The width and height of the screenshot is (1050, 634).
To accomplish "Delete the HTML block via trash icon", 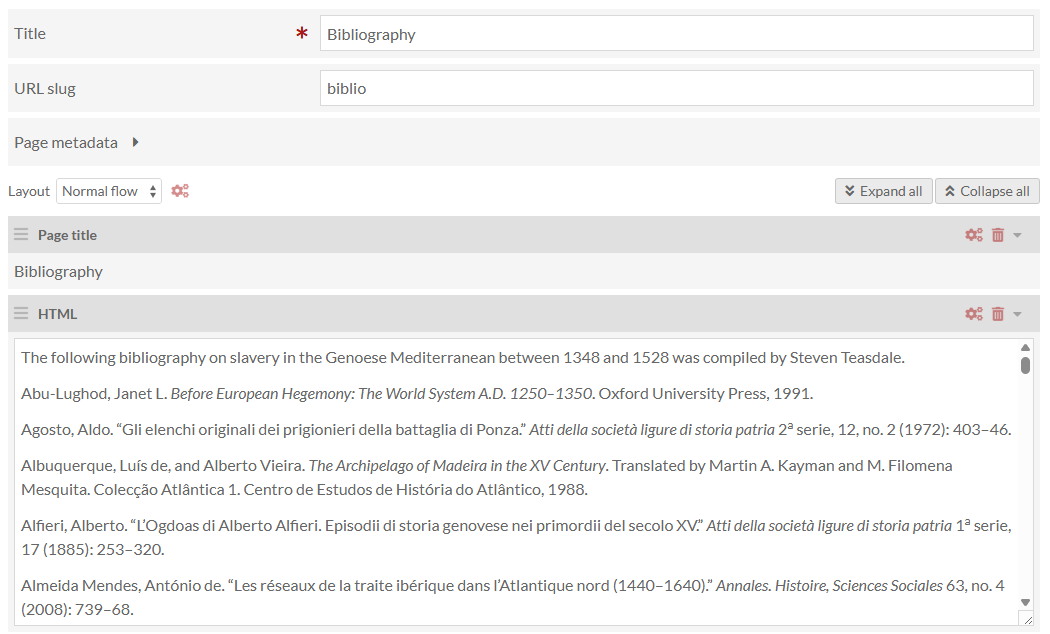I will point(997,314).
